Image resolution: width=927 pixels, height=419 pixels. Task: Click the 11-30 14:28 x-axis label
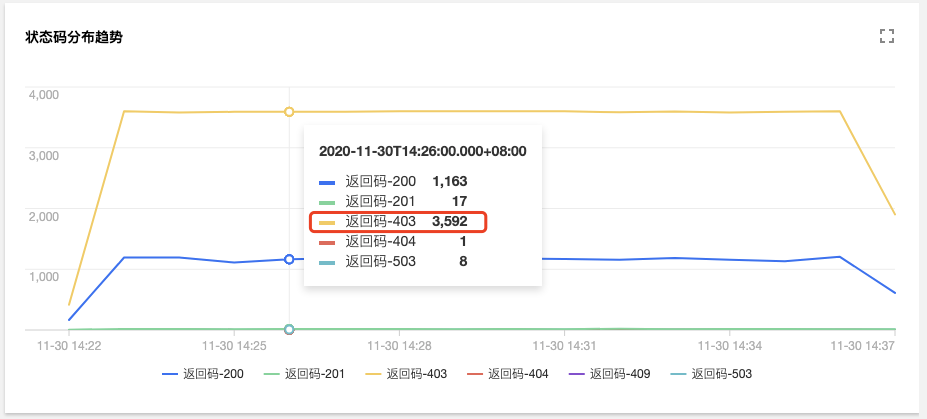(399, 346)
